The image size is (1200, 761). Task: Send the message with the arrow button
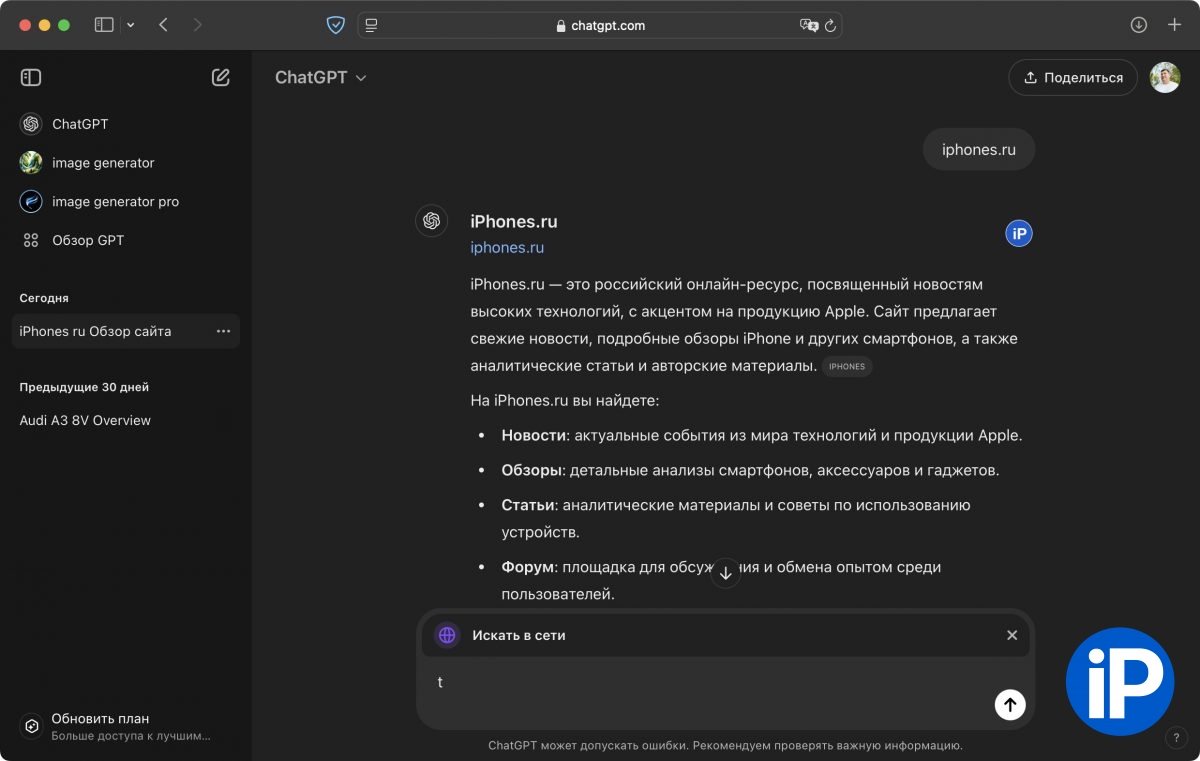(1010, 704)
